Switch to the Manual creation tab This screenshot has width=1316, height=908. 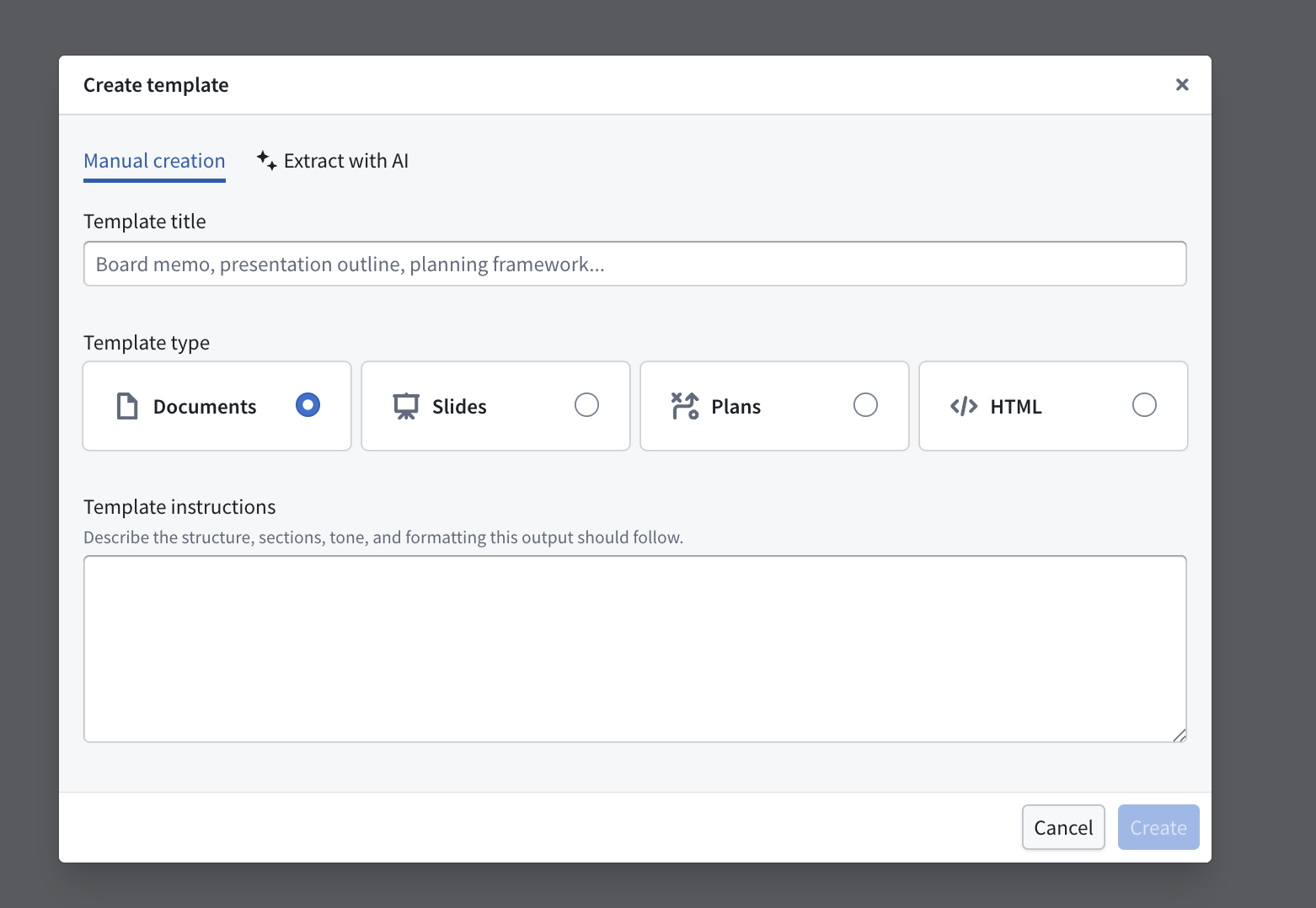pyautogui.click(x=154, y=161)
